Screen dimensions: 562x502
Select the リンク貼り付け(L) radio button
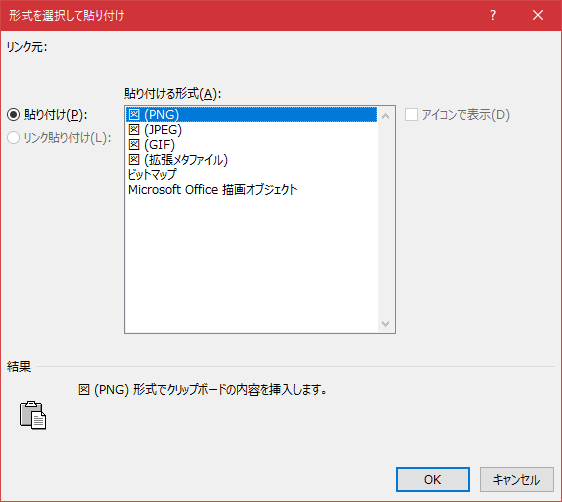(x=14, y=138)
